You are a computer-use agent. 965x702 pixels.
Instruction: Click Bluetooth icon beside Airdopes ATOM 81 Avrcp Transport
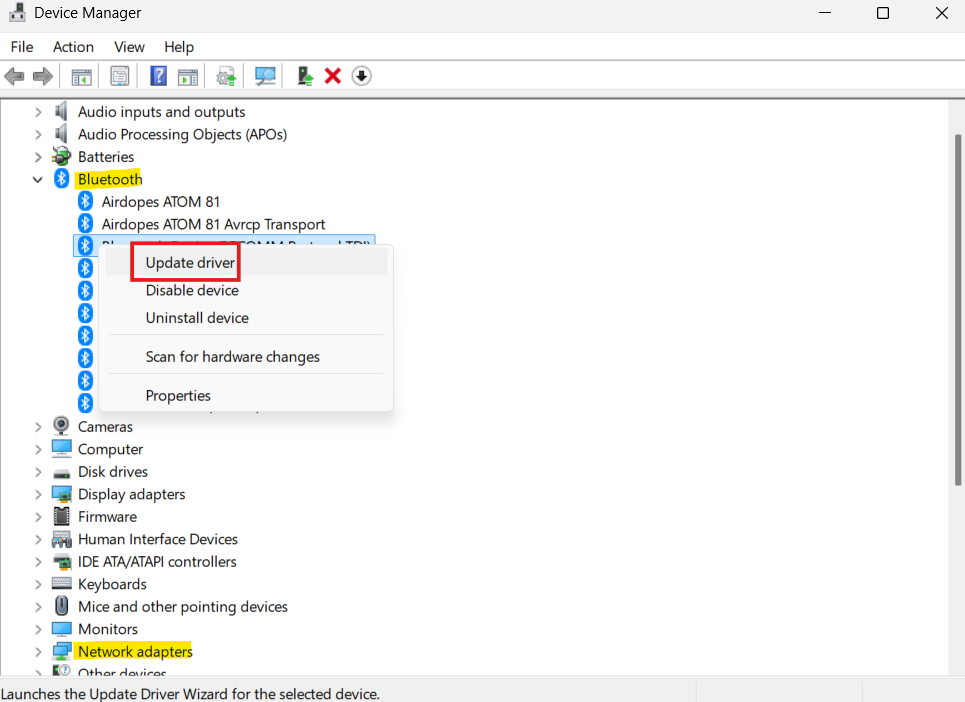[x=86, y=223]
